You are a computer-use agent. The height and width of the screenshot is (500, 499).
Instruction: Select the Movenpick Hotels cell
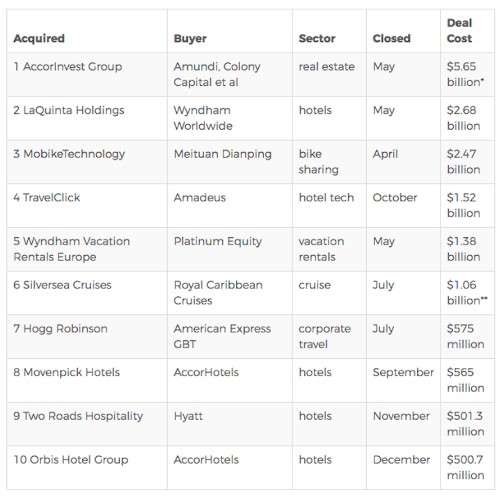(66, 372)
